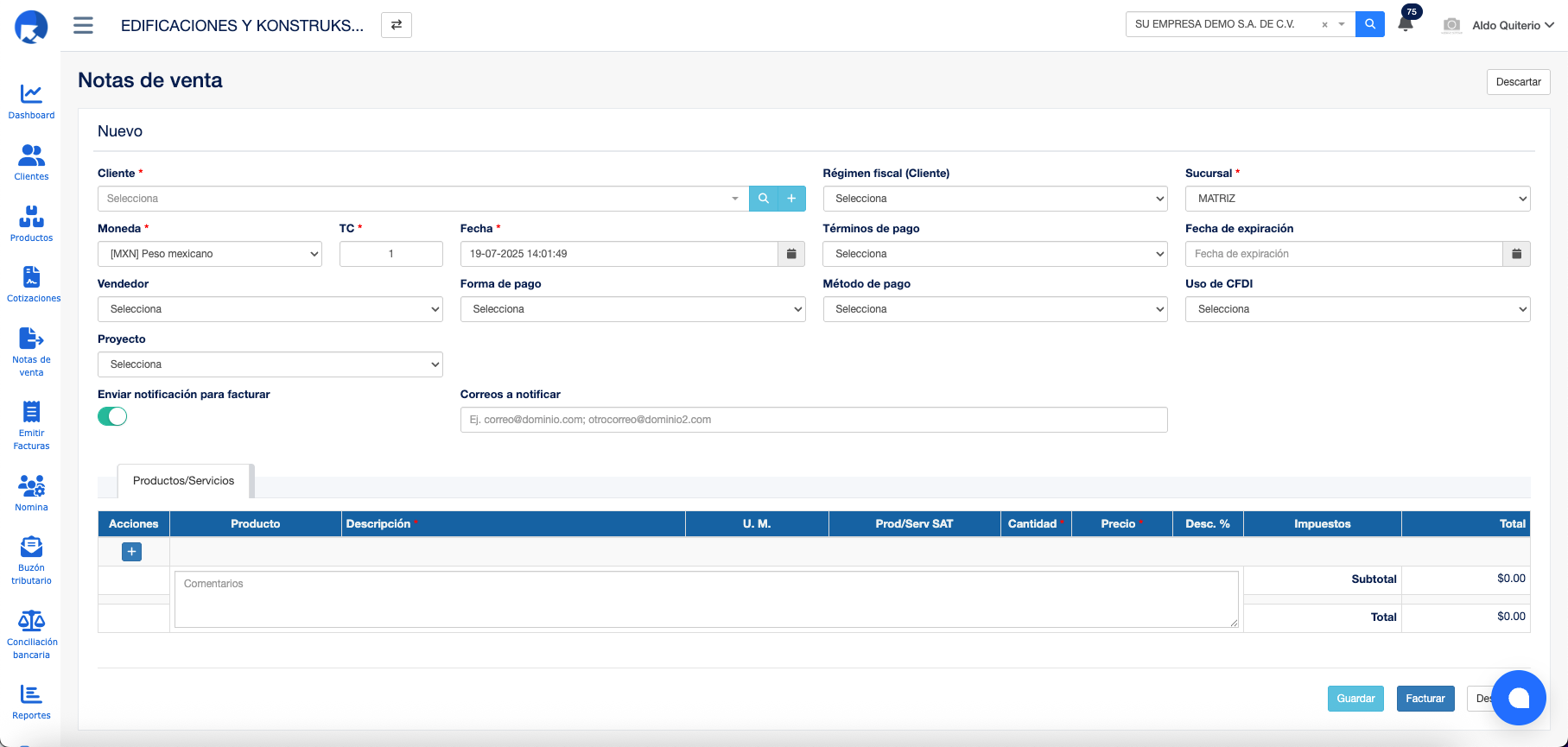The image size is (1568, 747).
Task: Add new client with plus button
Action: (791, 199)
